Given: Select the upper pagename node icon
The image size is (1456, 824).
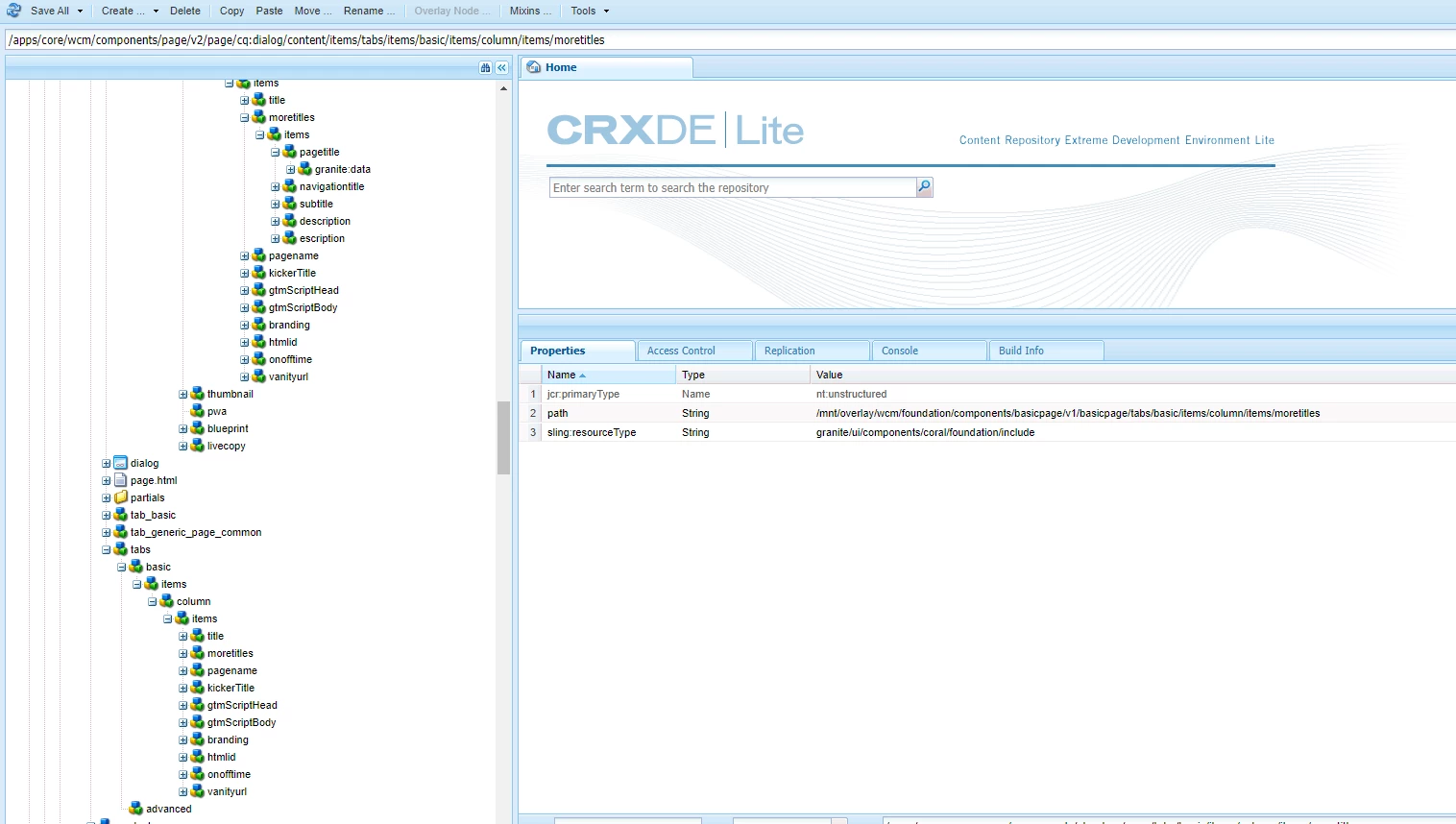Looking at the screenshot, I should (258, 255).
